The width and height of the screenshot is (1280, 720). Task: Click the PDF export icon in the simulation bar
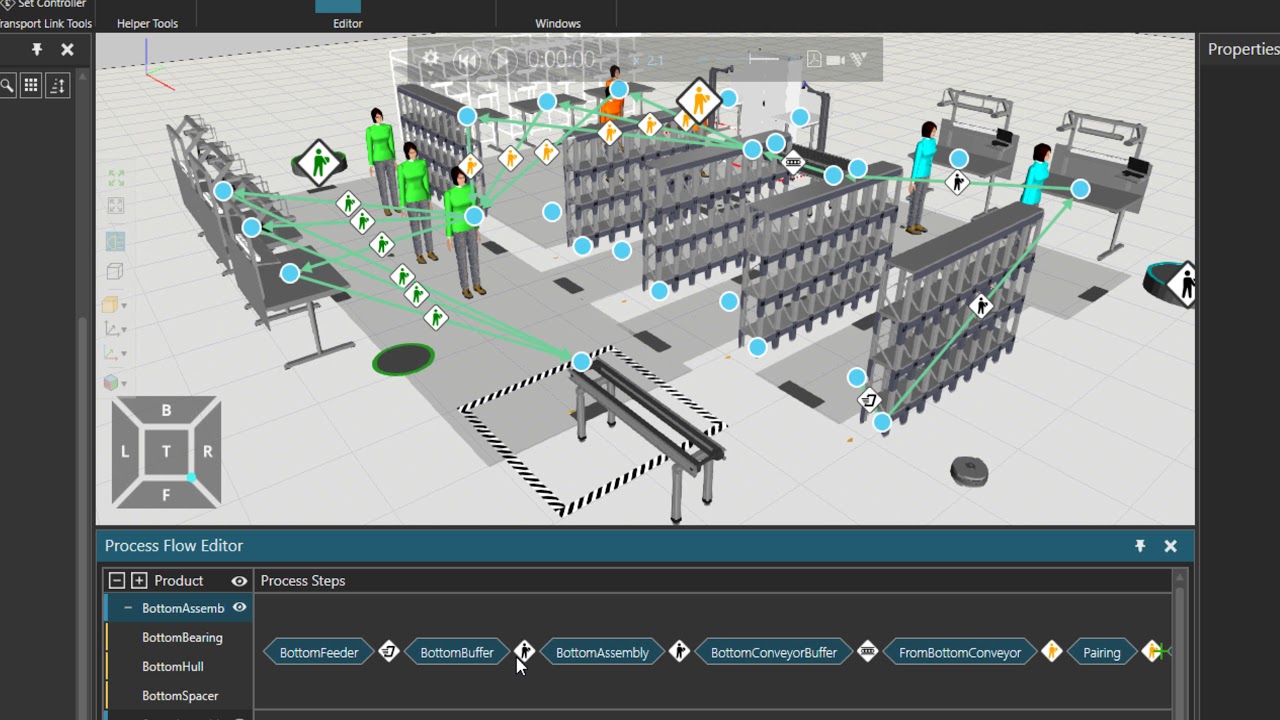tap(813, 58)
